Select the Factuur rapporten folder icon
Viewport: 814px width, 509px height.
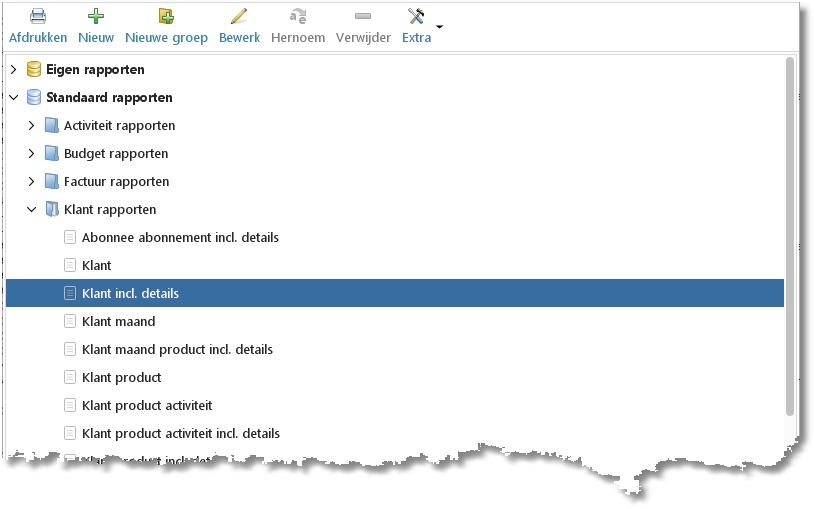click(x=51, y=181)
